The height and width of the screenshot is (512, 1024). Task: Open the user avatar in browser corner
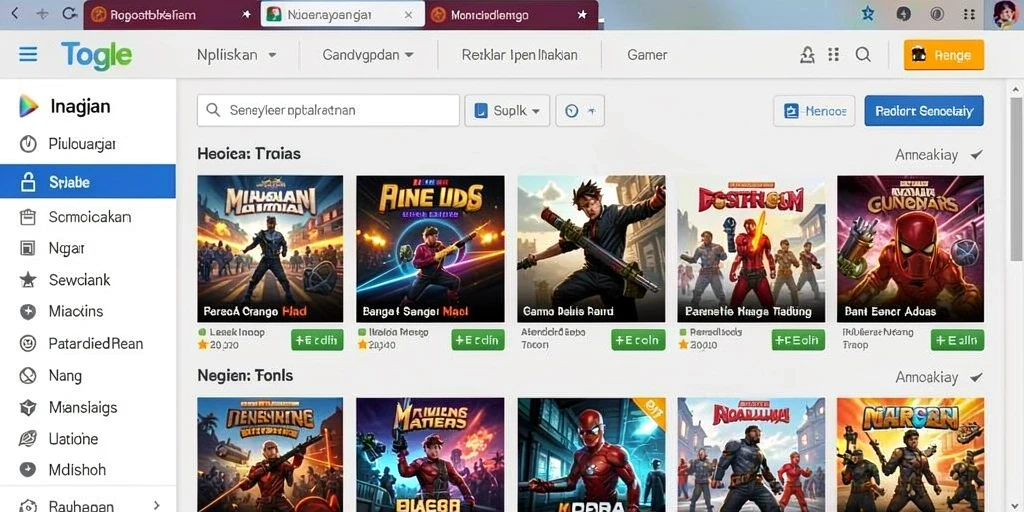pos(1004,14)
